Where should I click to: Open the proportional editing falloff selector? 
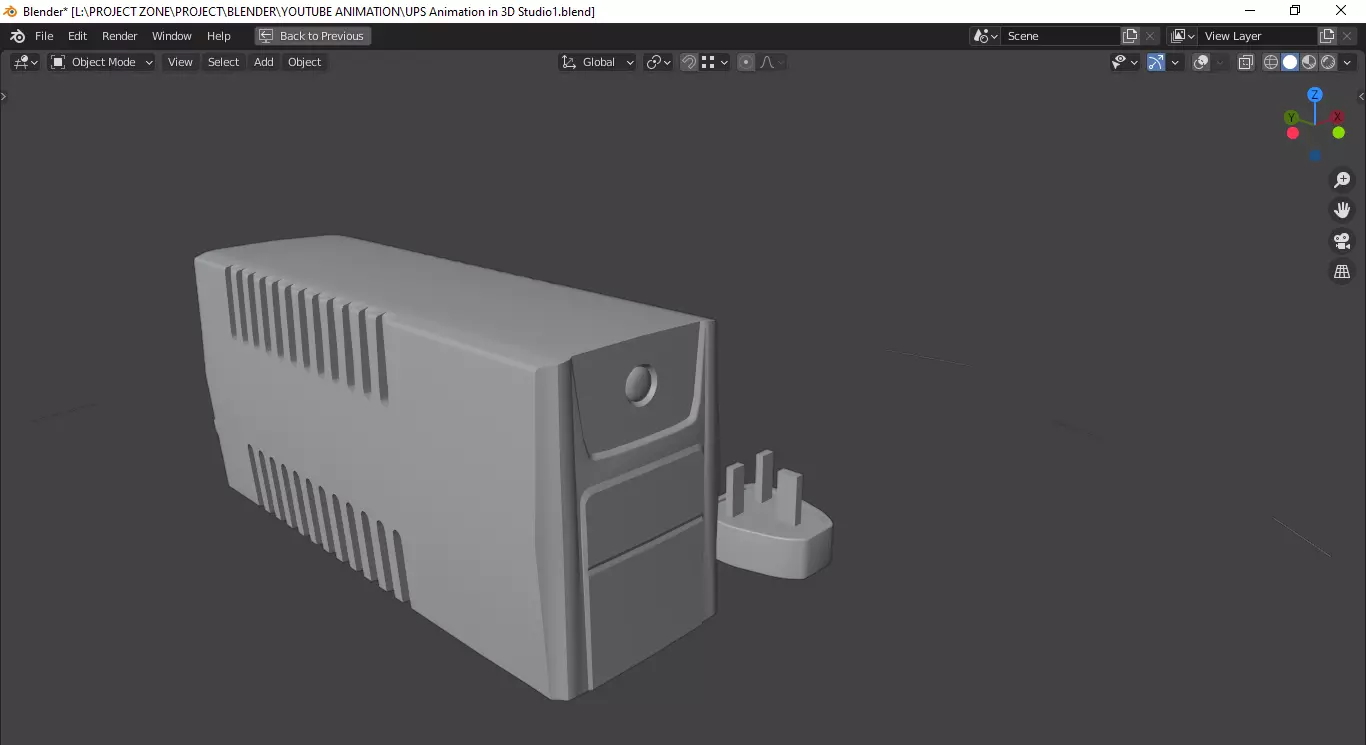[771, 62]
